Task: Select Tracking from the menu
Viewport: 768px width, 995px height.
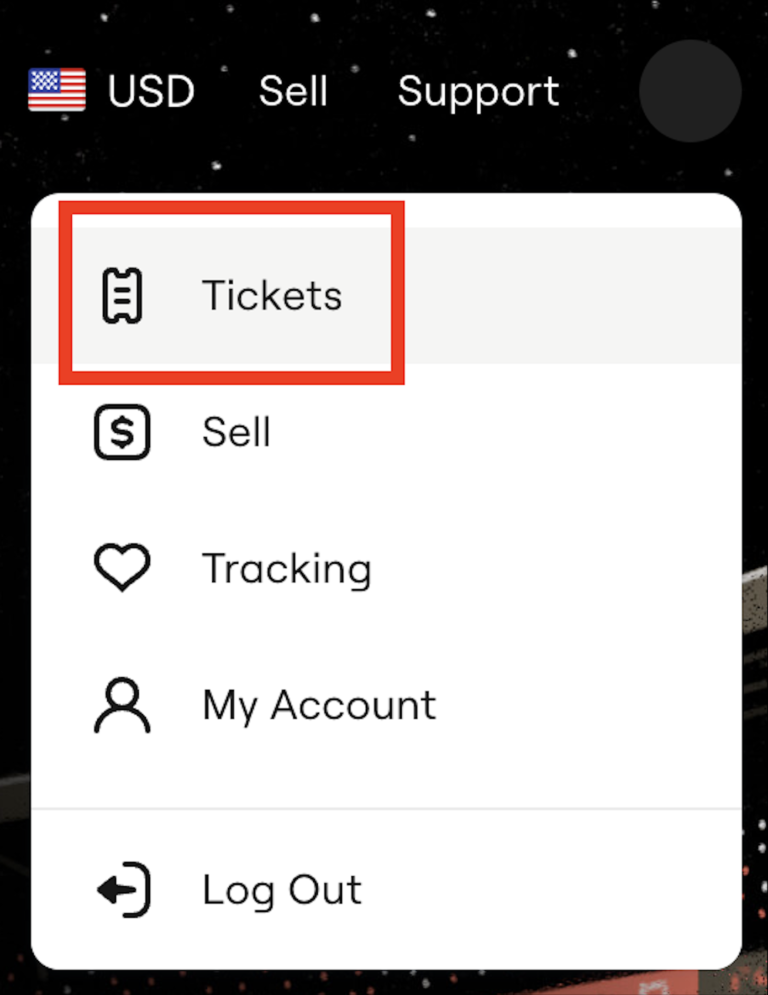Action: 286,567
